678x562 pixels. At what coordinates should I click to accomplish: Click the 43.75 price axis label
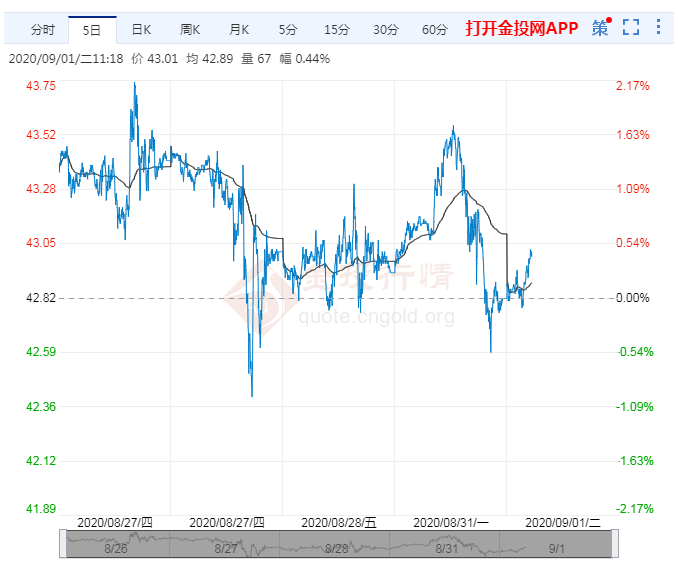pos(41,86)
